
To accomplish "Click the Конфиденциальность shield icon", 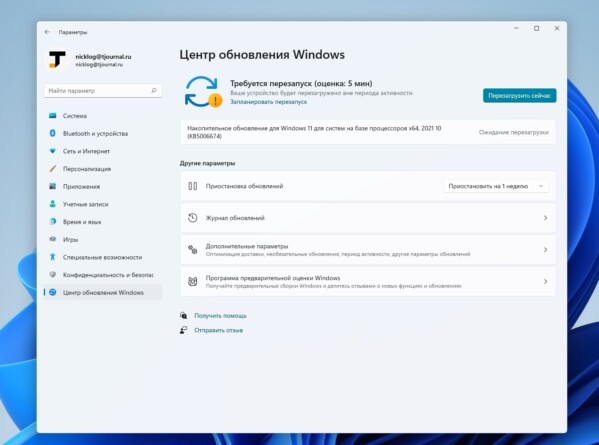I will (53, 274).
